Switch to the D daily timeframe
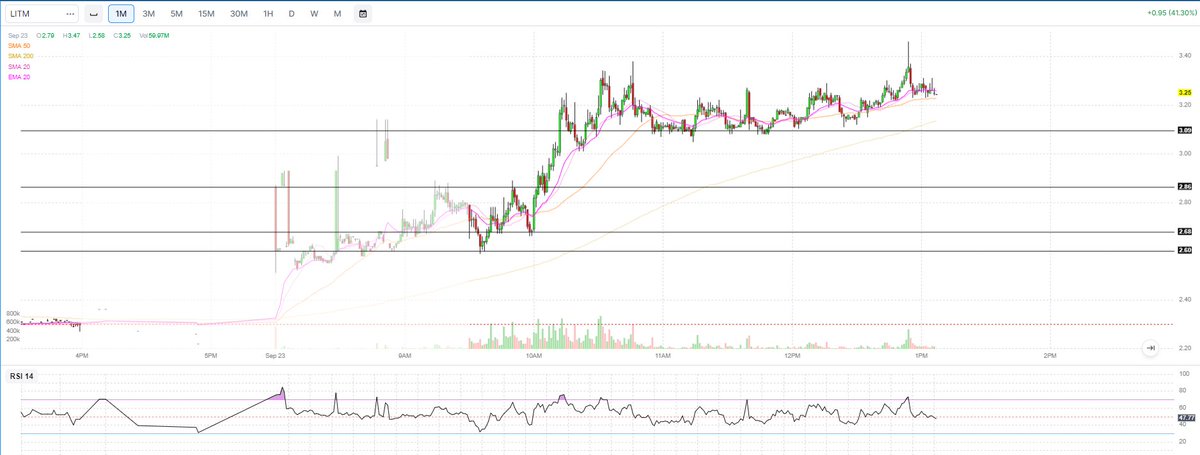Viewport: 1200px width, 455px height. click(x=291, y=14)
